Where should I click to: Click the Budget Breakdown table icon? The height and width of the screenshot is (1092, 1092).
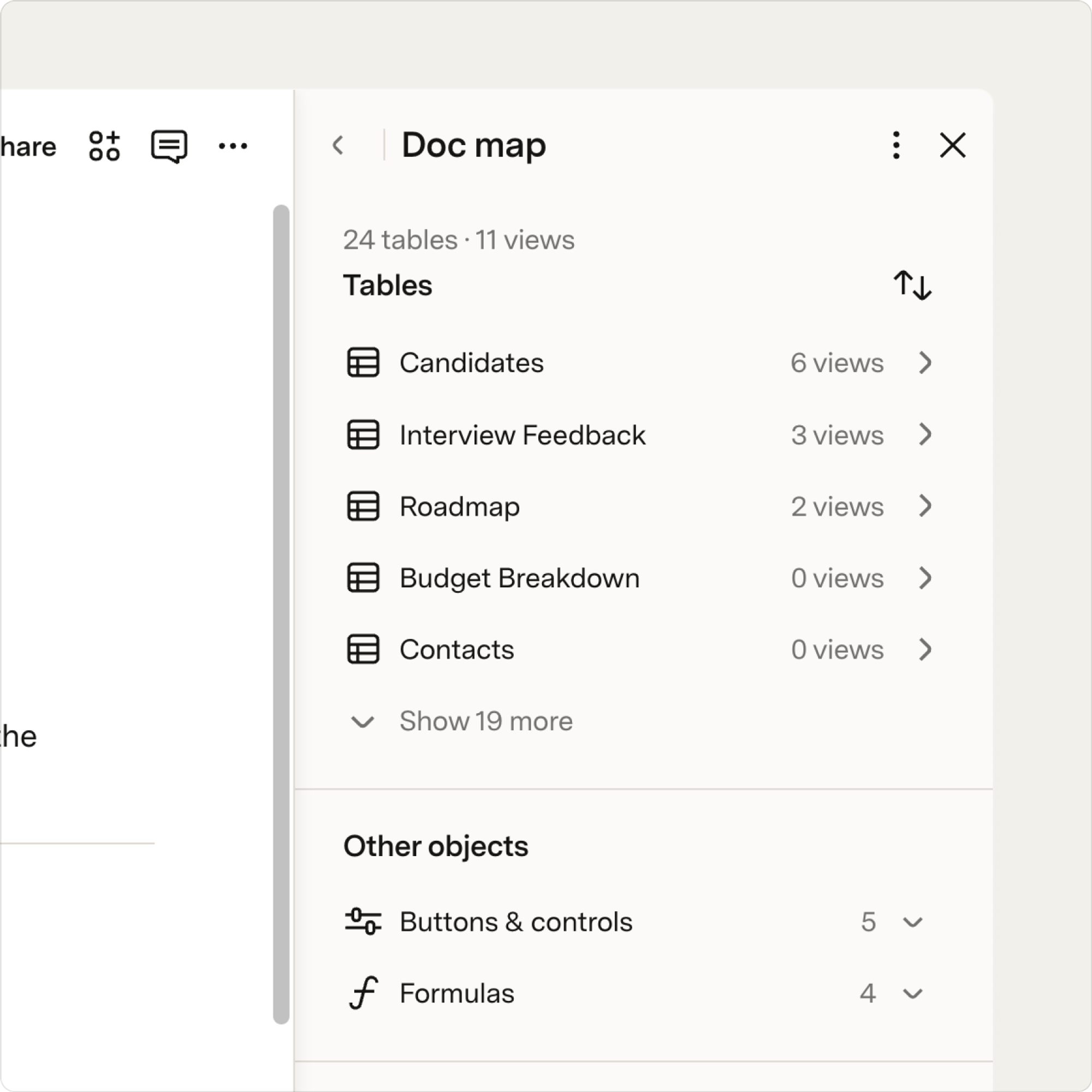click(x=363, y=578)
